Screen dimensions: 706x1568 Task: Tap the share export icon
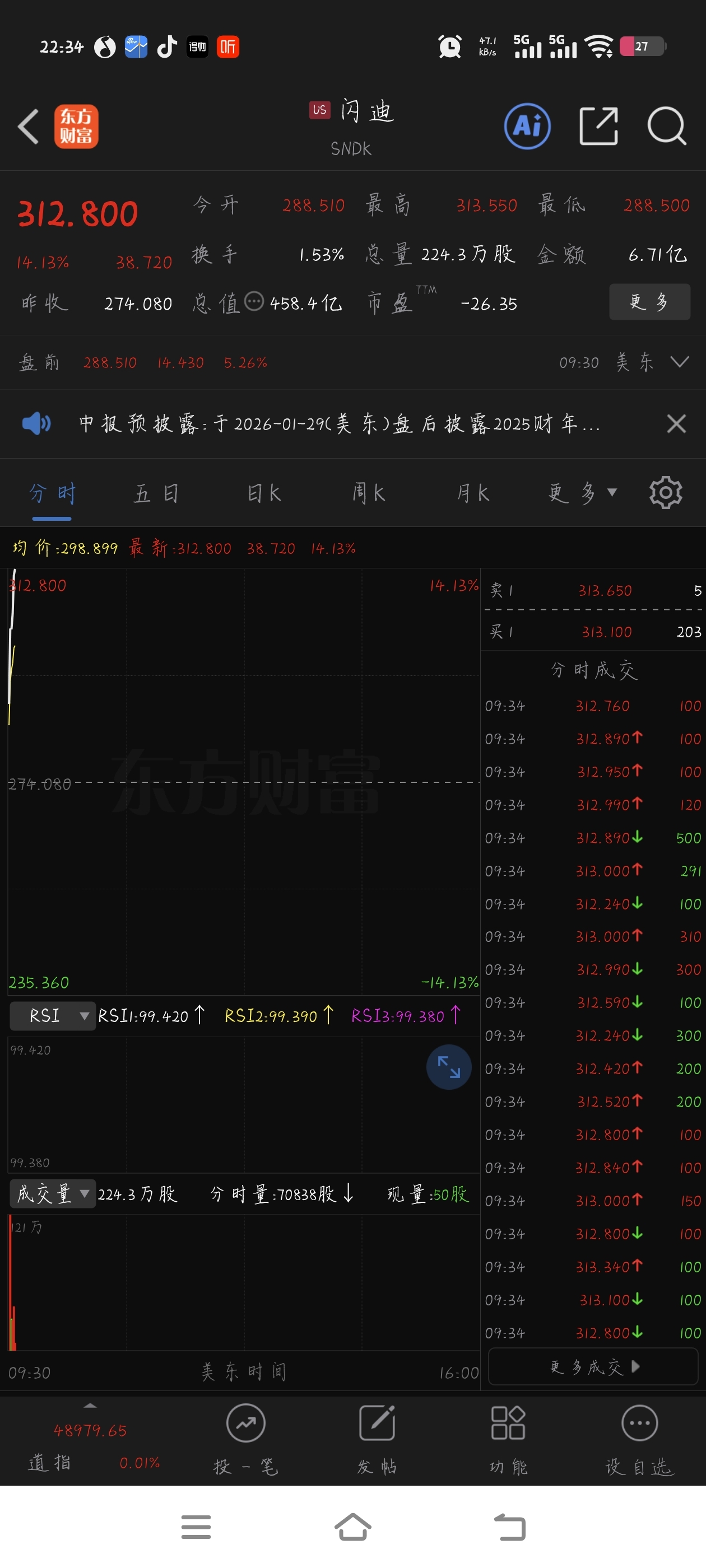tap(598, 126)
